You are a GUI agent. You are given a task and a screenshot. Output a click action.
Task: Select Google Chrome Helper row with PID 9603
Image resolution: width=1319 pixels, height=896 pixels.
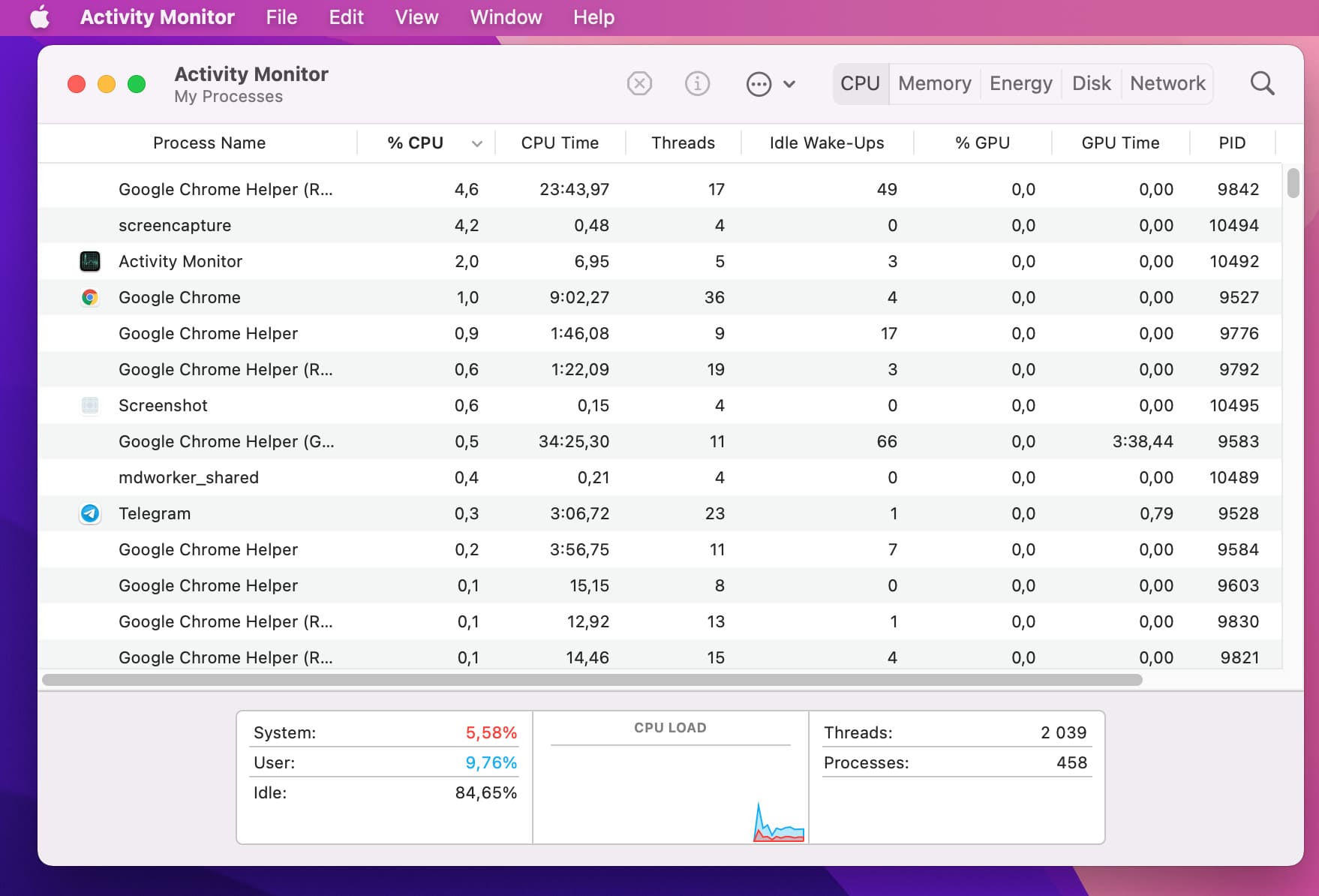click(660, 585)
